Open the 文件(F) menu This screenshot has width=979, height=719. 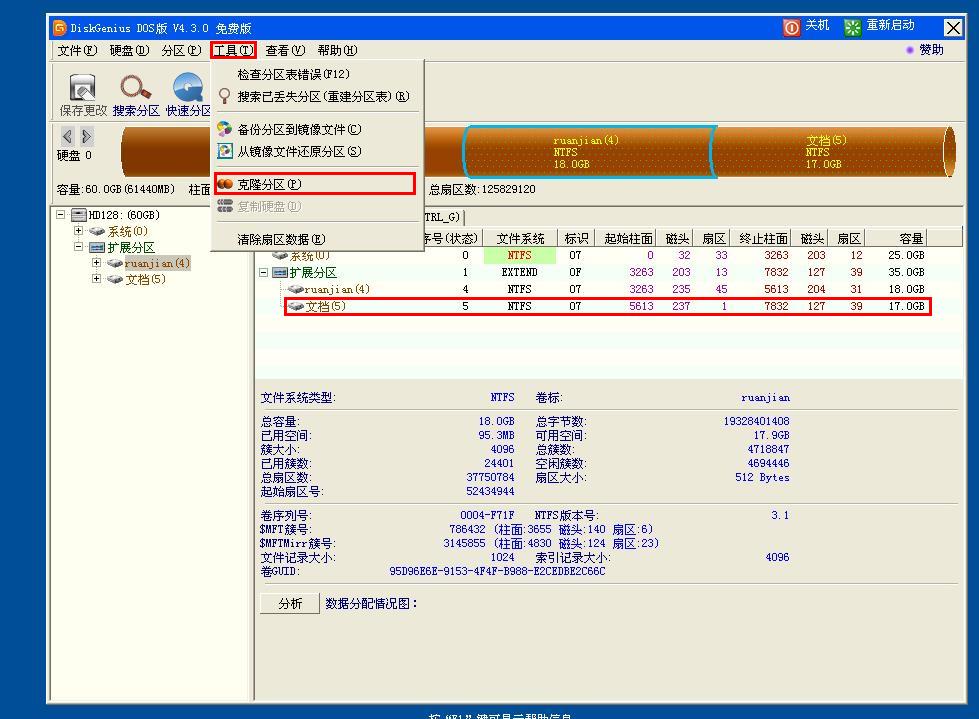coord(77,51)
